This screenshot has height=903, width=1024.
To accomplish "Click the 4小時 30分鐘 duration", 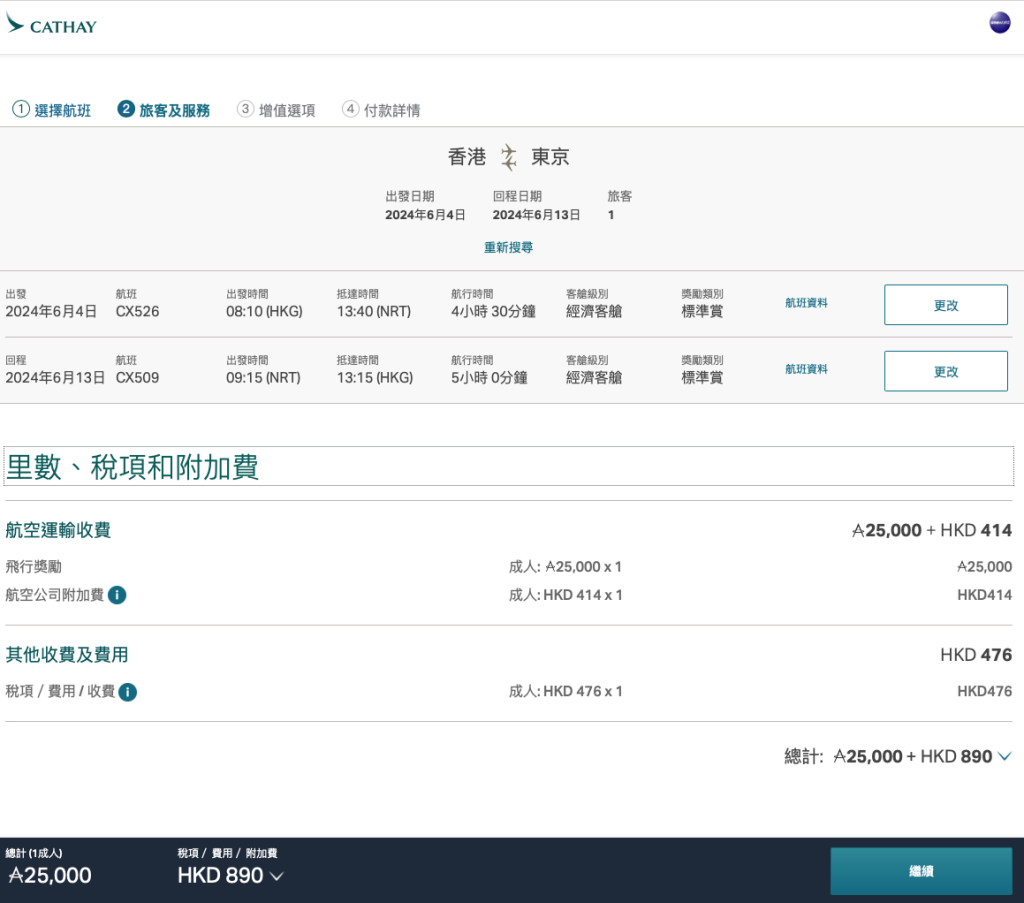I will (493, 311).
